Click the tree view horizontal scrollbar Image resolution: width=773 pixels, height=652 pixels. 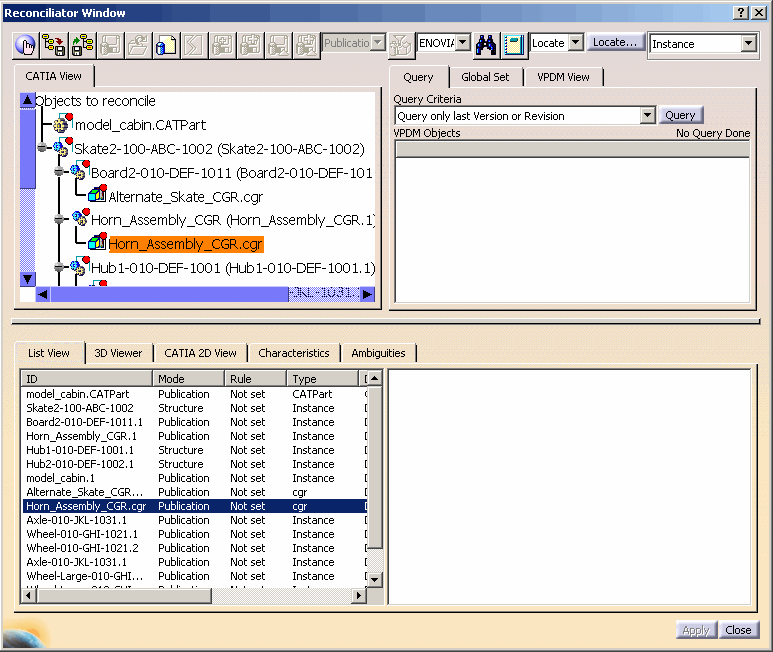170,294
